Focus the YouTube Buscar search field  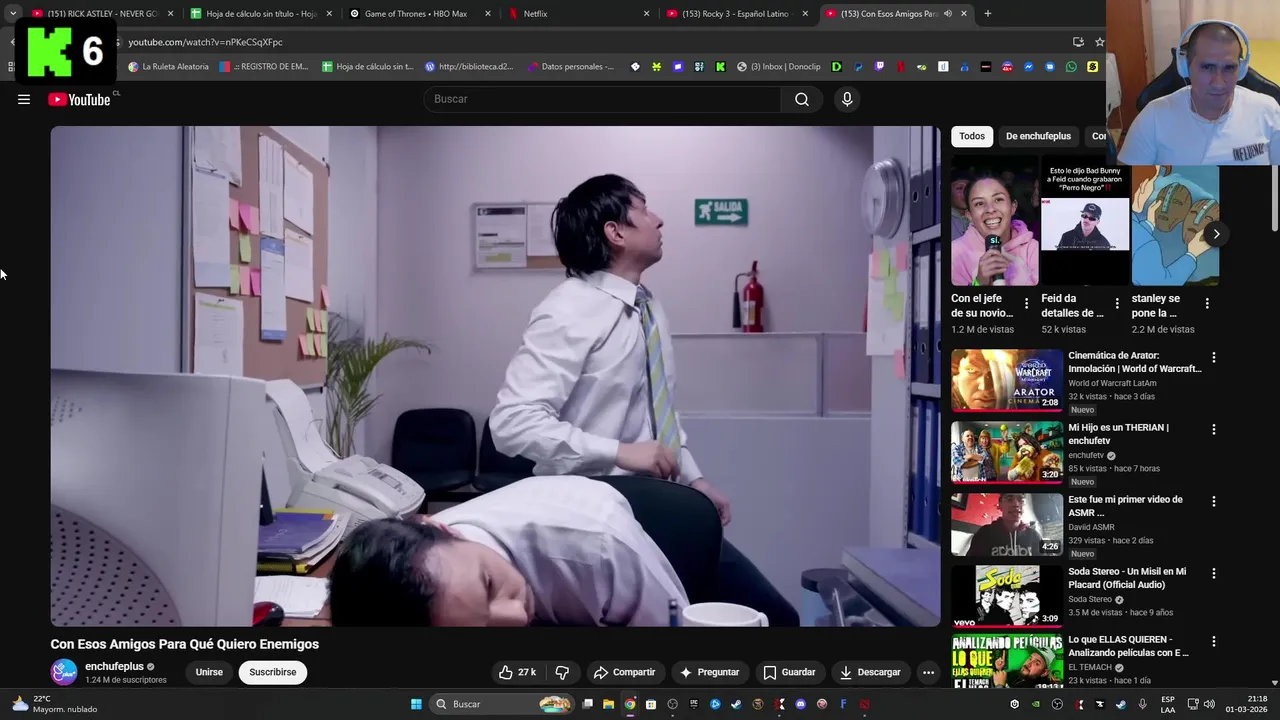(603, 99)
